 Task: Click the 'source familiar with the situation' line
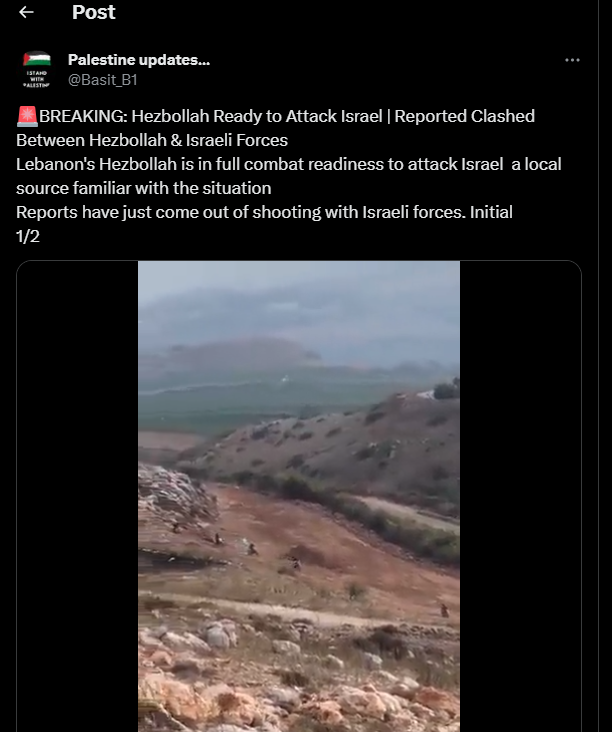144,188
